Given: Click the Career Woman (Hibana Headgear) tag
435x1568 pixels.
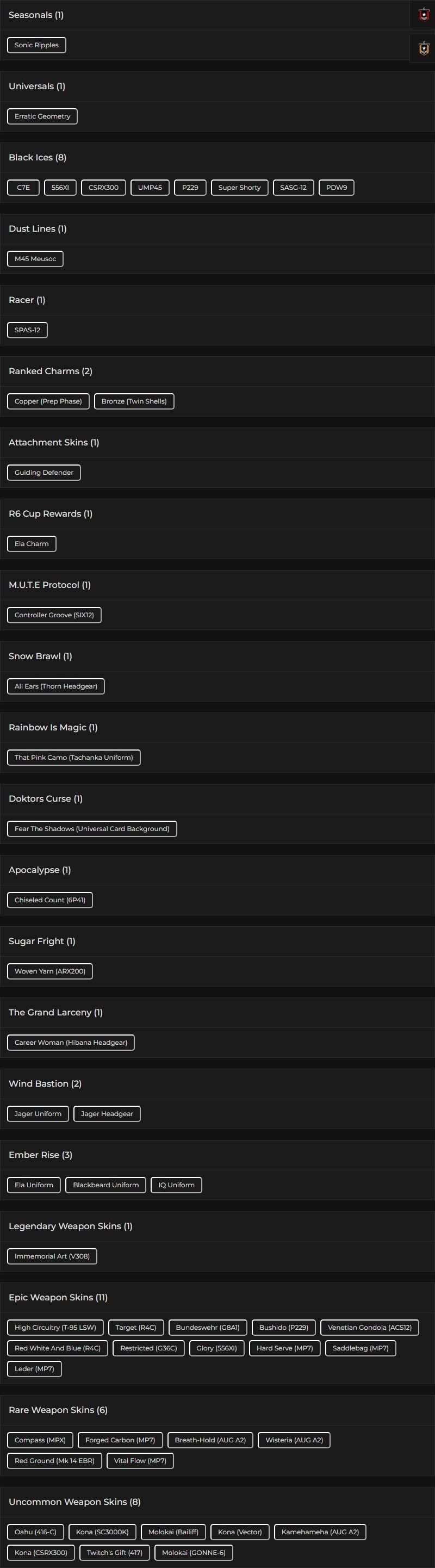Looking at the screenshot, I should [x=71, y=1042].
